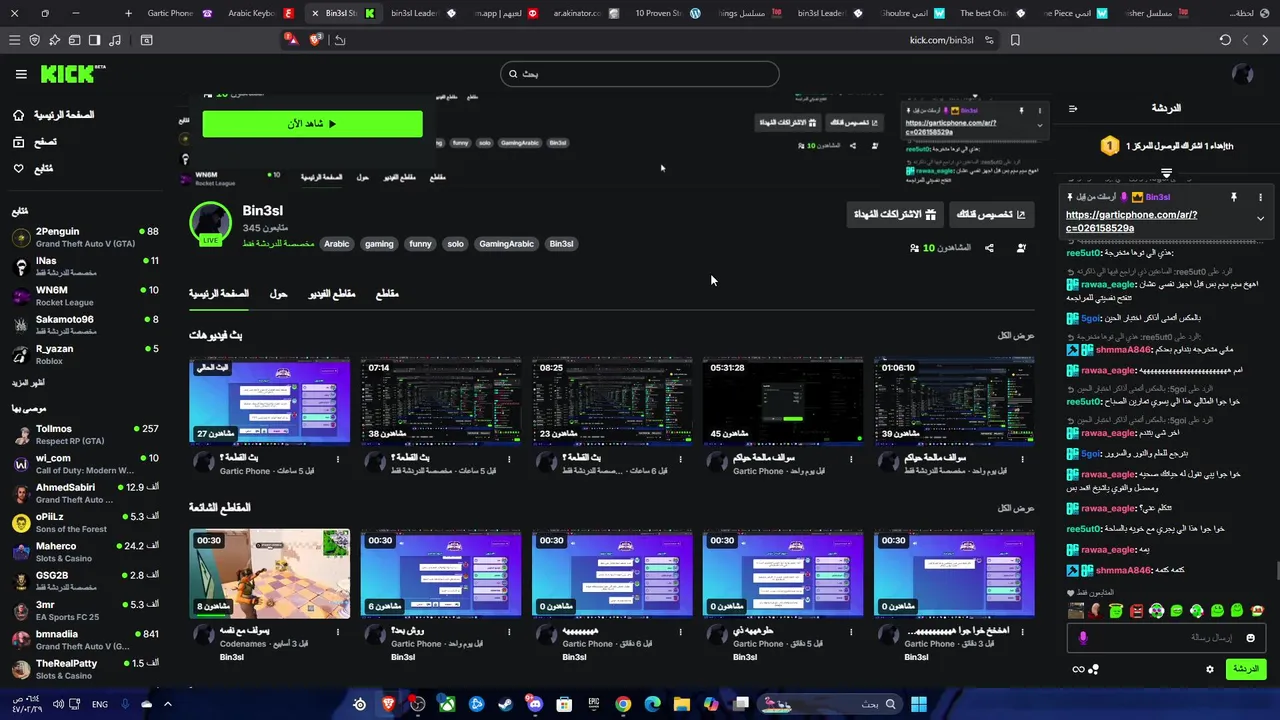Open TheRealPatty recommended channel
The image size is (1280, 720).
pyautogui.click(x=85, y=669)
